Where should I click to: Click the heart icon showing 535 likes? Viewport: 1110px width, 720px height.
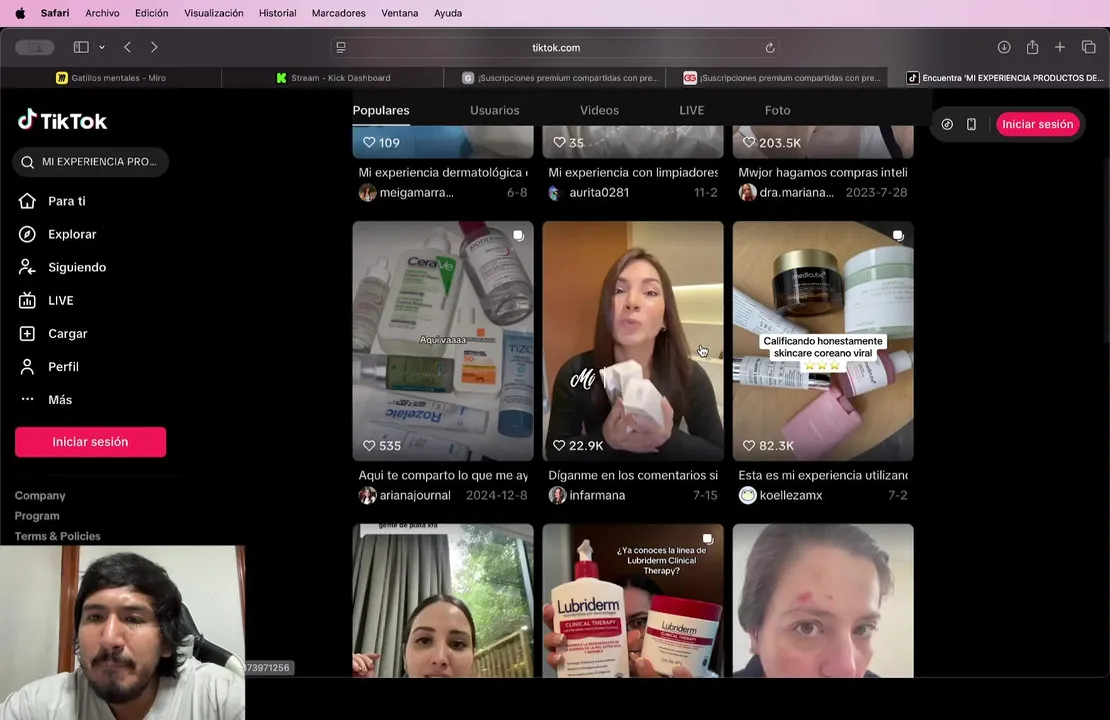[x=369, y=445]
